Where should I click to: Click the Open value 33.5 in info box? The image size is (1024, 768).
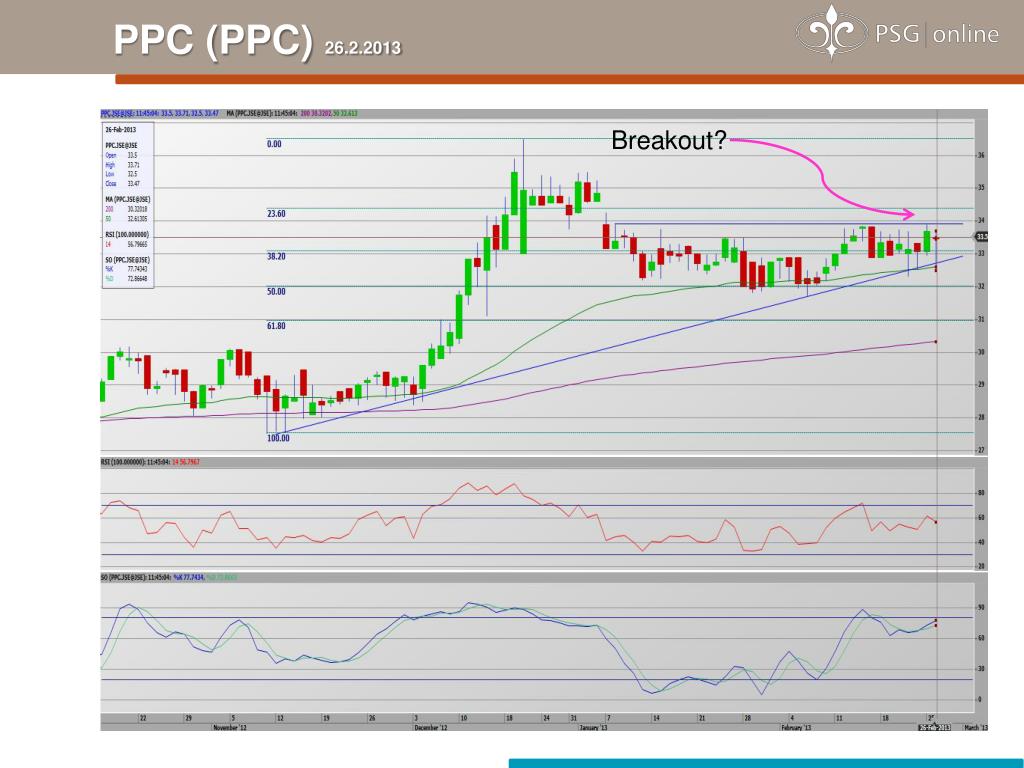(133, 155)
